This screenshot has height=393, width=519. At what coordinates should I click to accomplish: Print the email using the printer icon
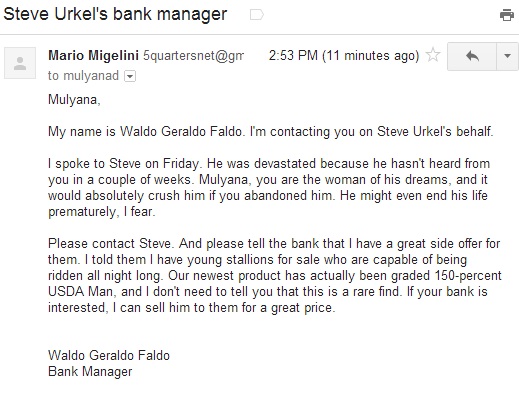pos(507,15)
